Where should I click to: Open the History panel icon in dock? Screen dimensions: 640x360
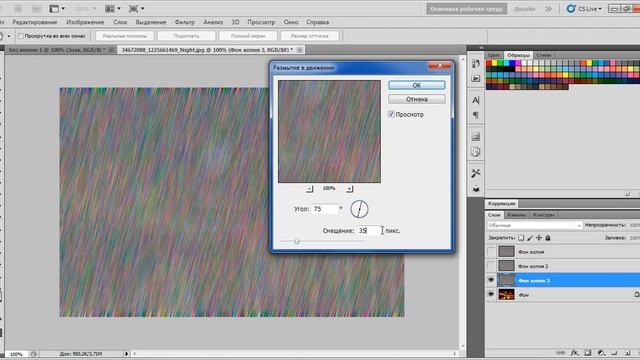point(476,63)
